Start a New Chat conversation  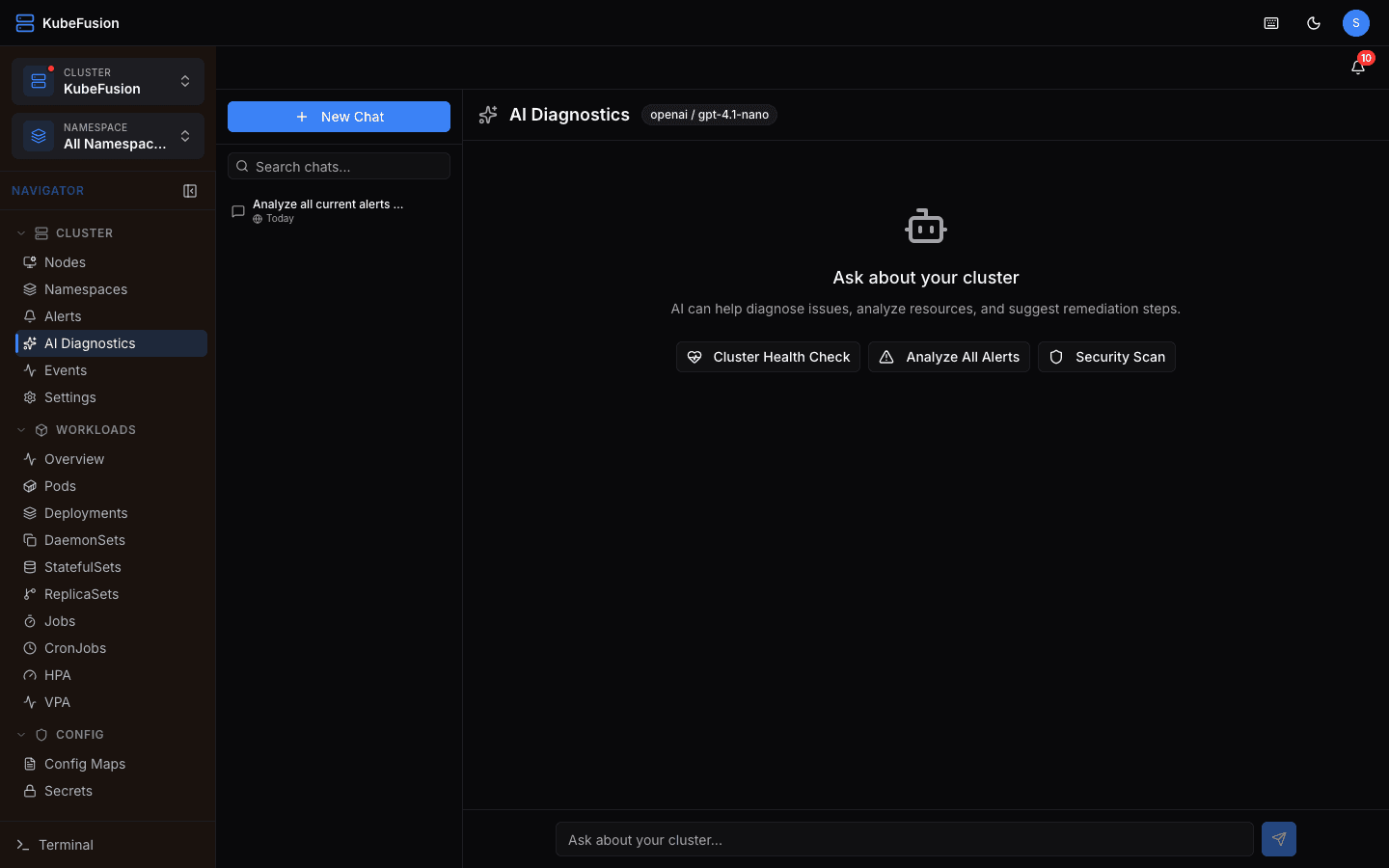339,116
